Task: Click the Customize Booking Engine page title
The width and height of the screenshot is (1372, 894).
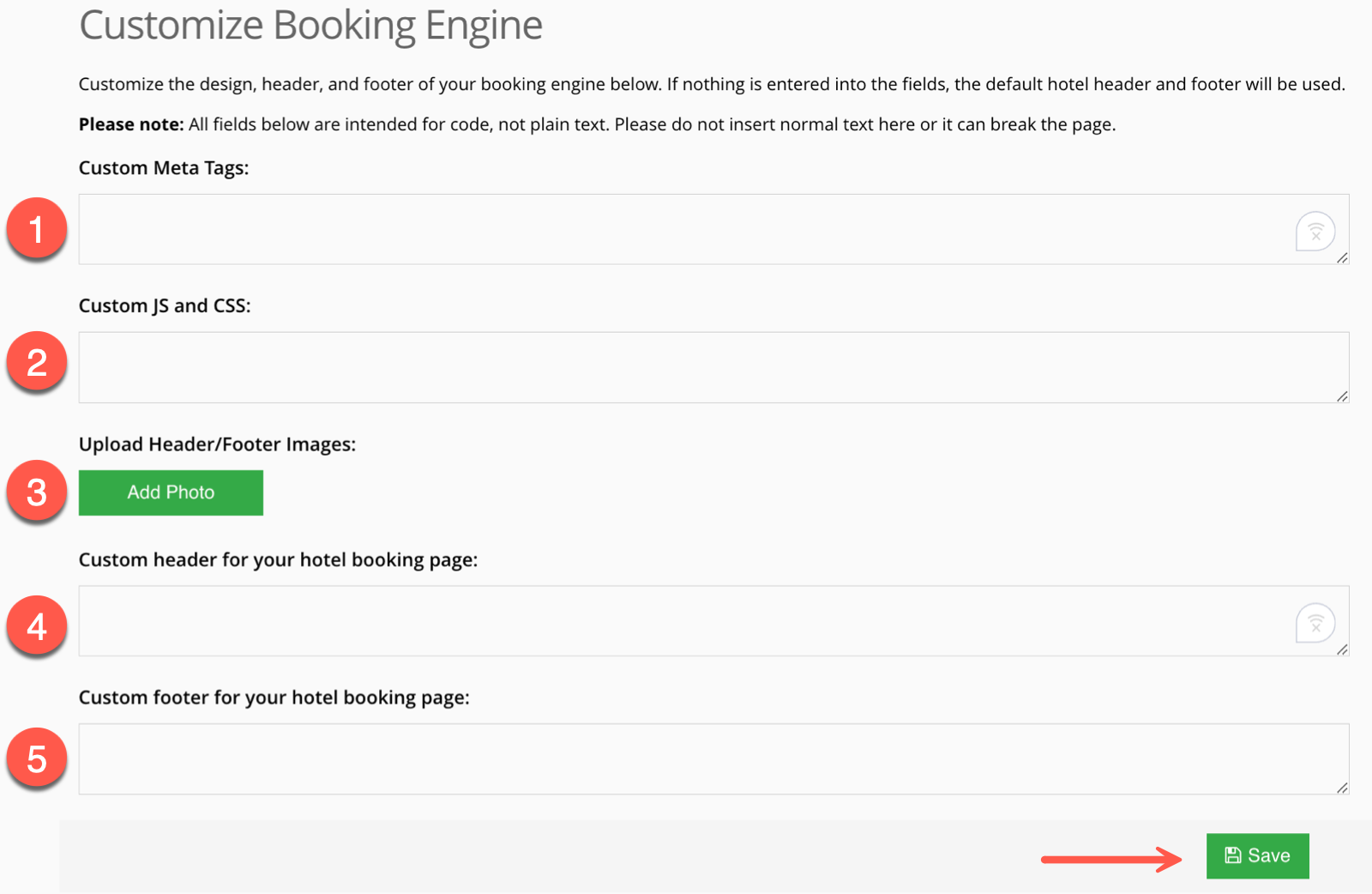Action: click(310, 26)
